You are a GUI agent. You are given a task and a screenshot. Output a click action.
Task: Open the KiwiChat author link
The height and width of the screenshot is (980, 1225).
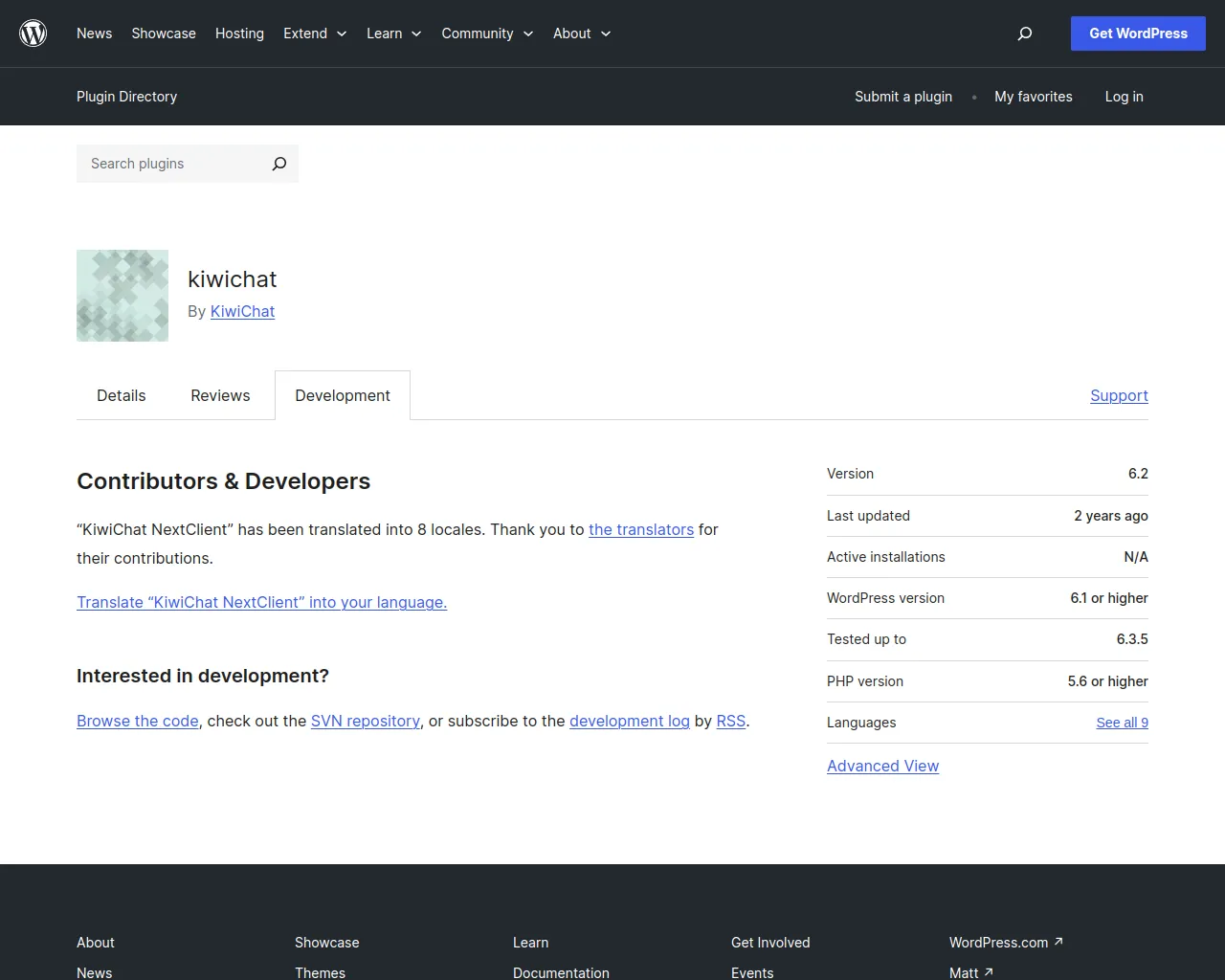click(242, 311)
